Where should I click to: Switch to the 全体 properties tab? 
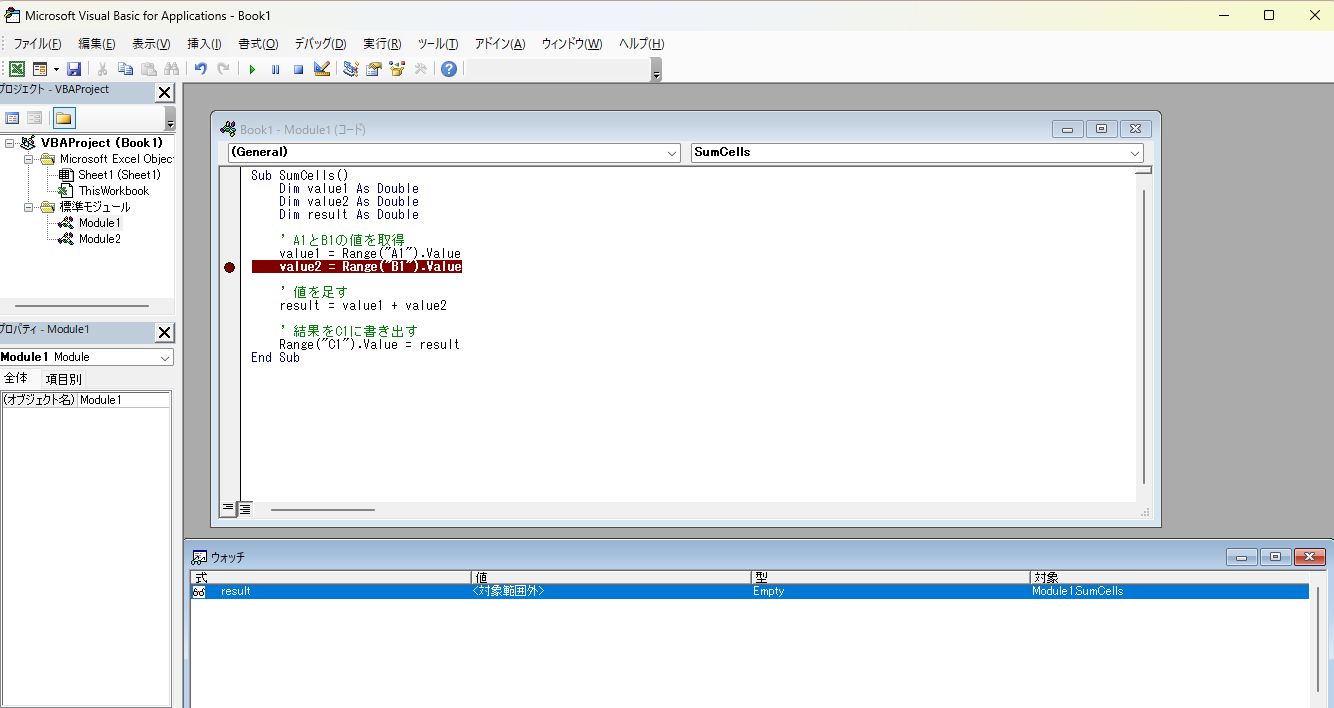click(17, 379)
